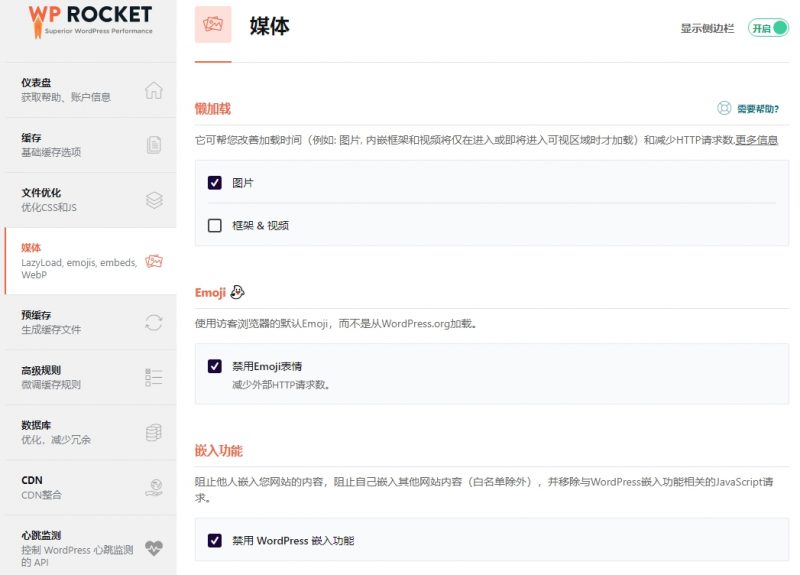The width and height of the screenshot is (800, 575).
Task: Click the database cylinder icon
Action: click(154, 433)
